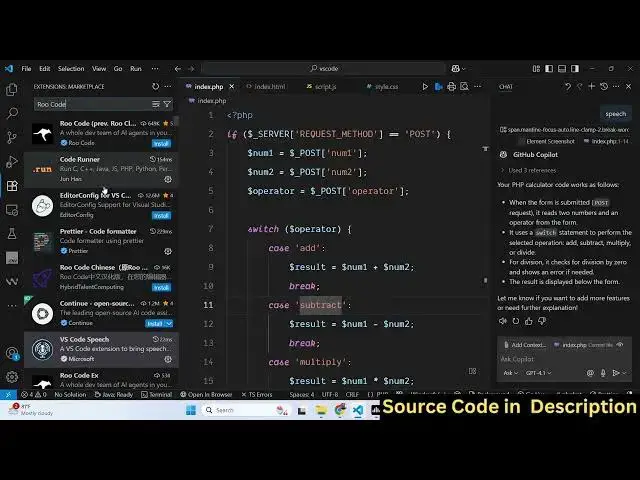Open manage gear for VS Code Speech

168,359
